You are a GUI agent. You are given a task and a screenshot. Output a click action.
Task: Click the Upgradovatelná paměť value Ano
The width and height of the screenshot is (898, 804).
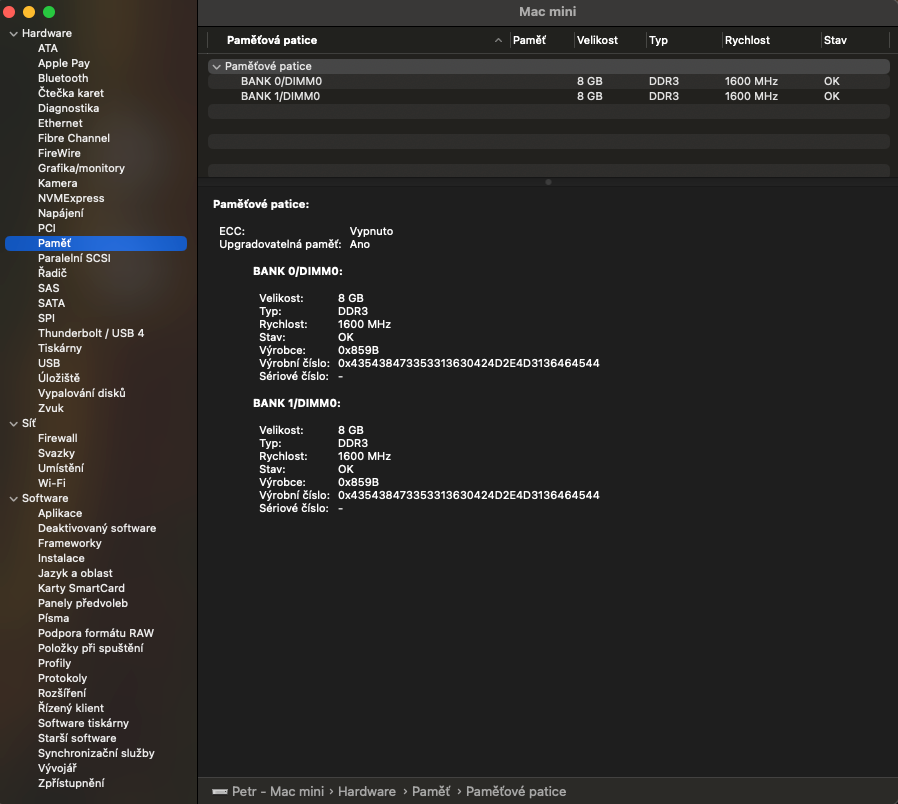click(360, 245)
